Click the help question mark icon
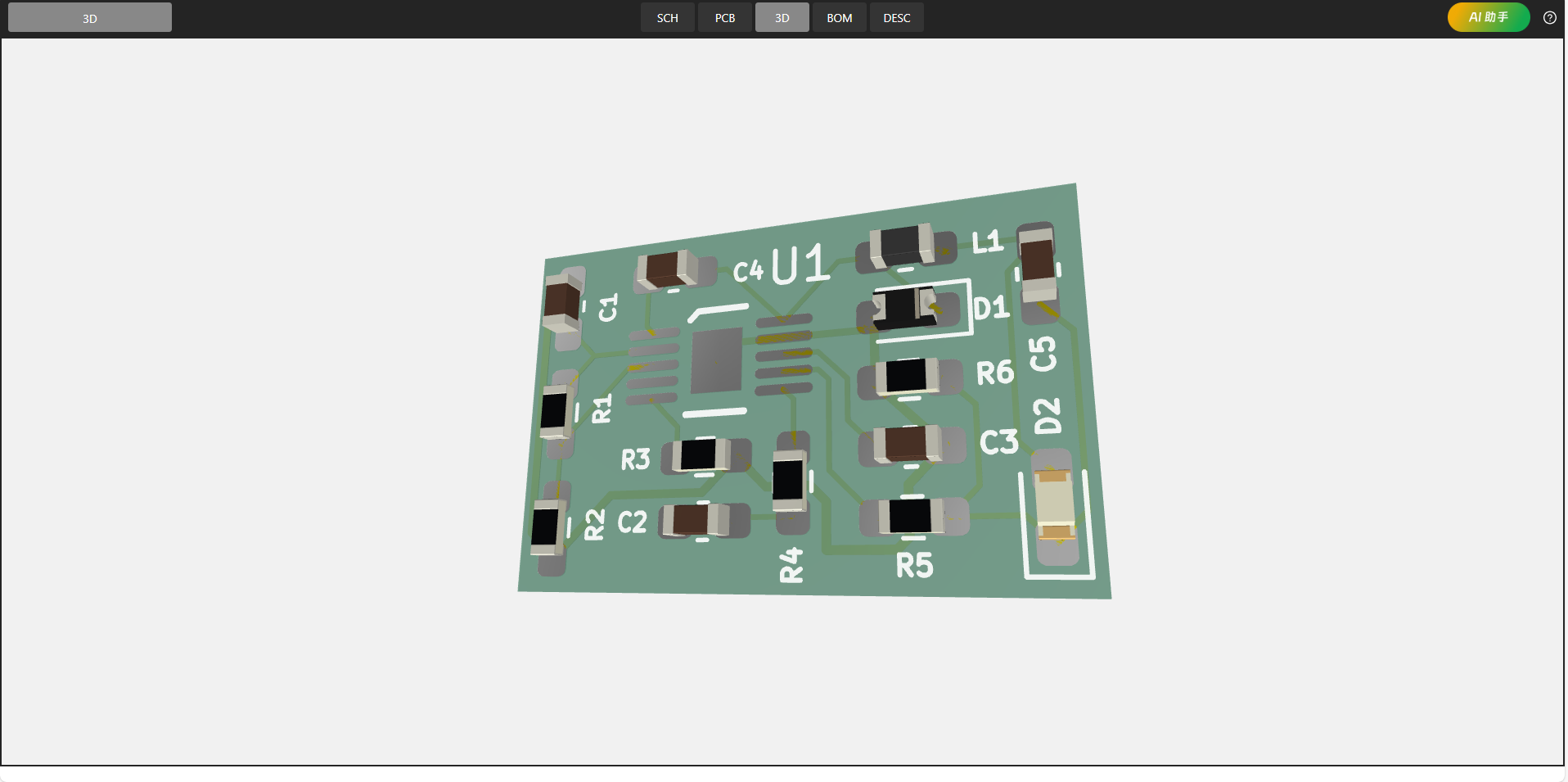The height and width of the screenshot is (782, 1568). (1549, 17)
